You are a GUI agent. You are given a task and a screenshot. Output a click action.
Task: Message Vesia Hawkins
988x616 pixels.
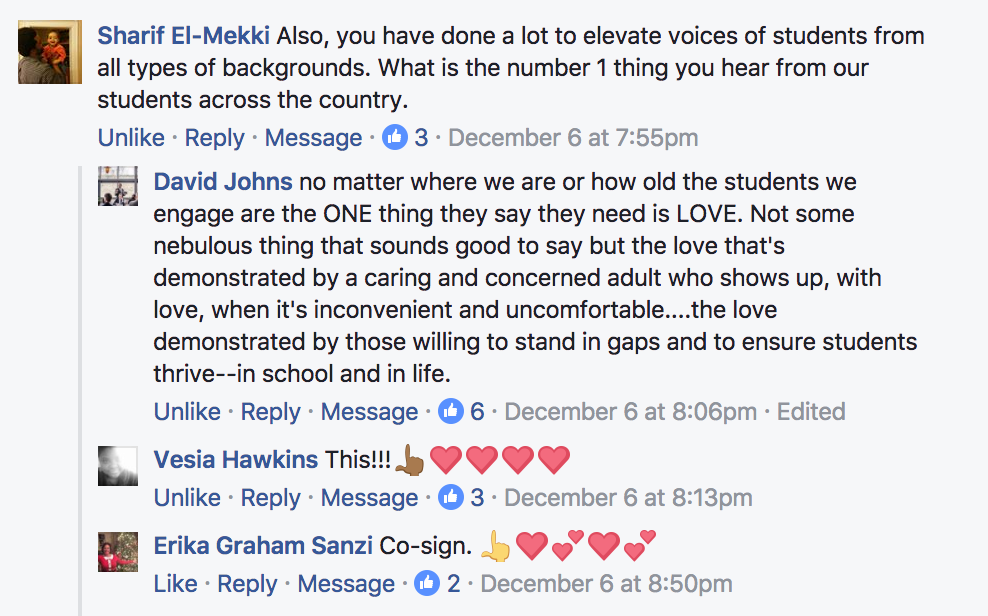tap(369, 498)
